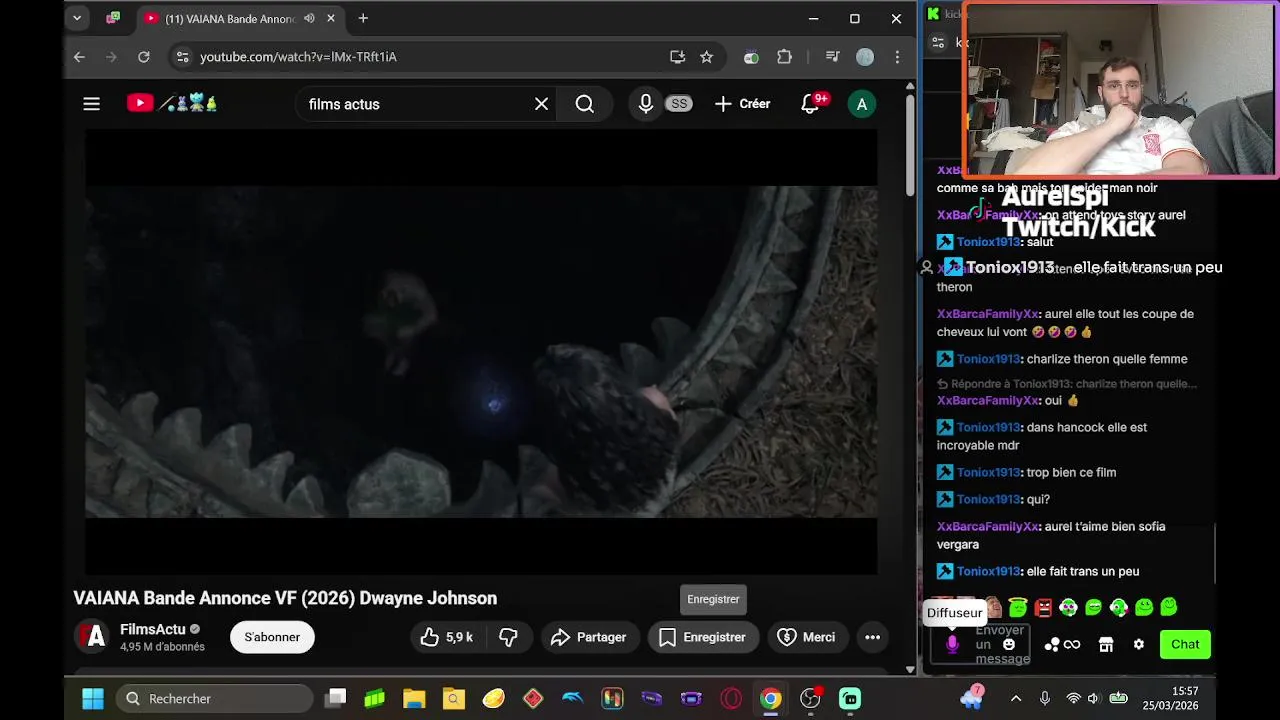This screenshot has width=1280, height=720.
Task: Open OBS Studio from the taskbar
Action: pyautogui.click(x=810, y=698)
